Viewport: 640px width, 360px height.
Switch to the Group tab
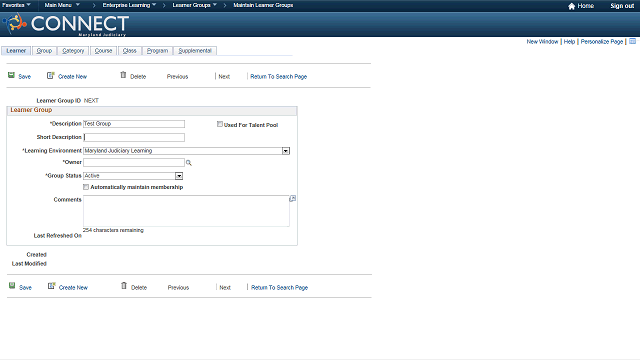click(x=44, y=51)
